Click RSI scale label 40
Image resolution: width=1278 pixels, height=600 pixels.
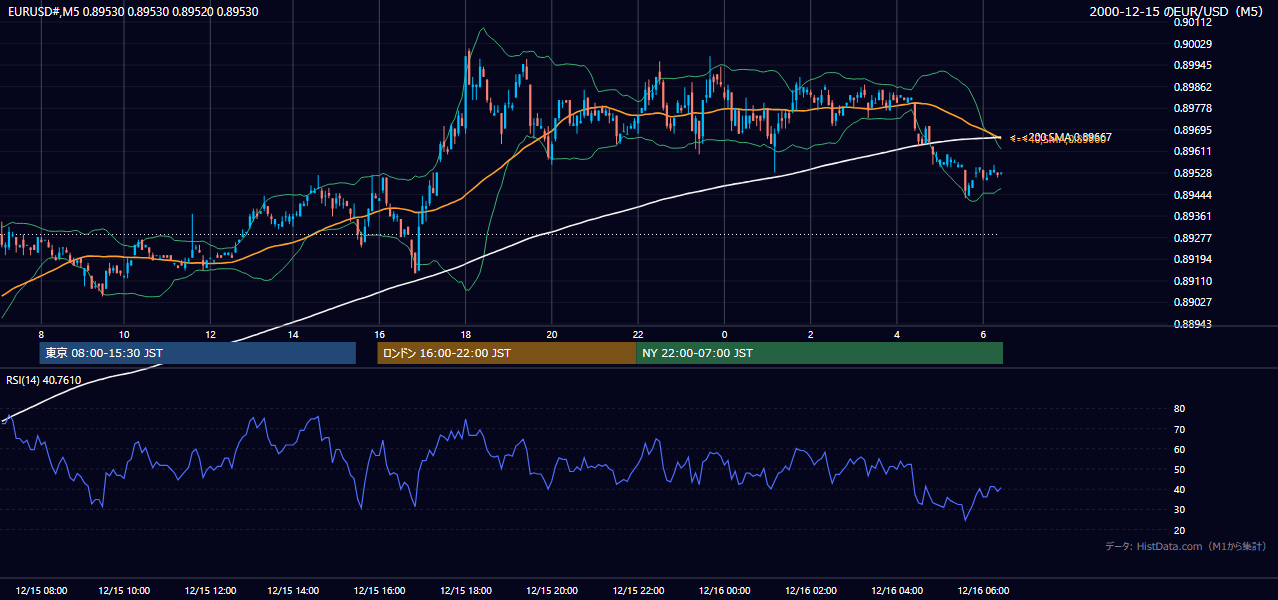(x=1179, y=489)
